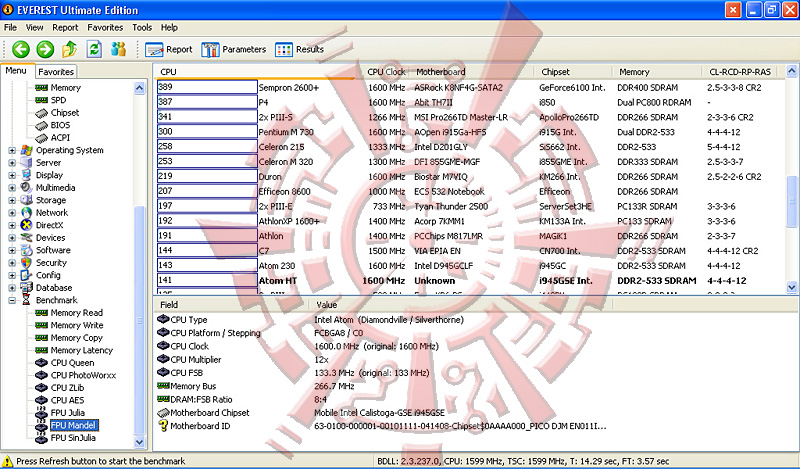Select the Database category icon
Screen dimensions: 800x469
pyautogui.click(x=27, y=288)
